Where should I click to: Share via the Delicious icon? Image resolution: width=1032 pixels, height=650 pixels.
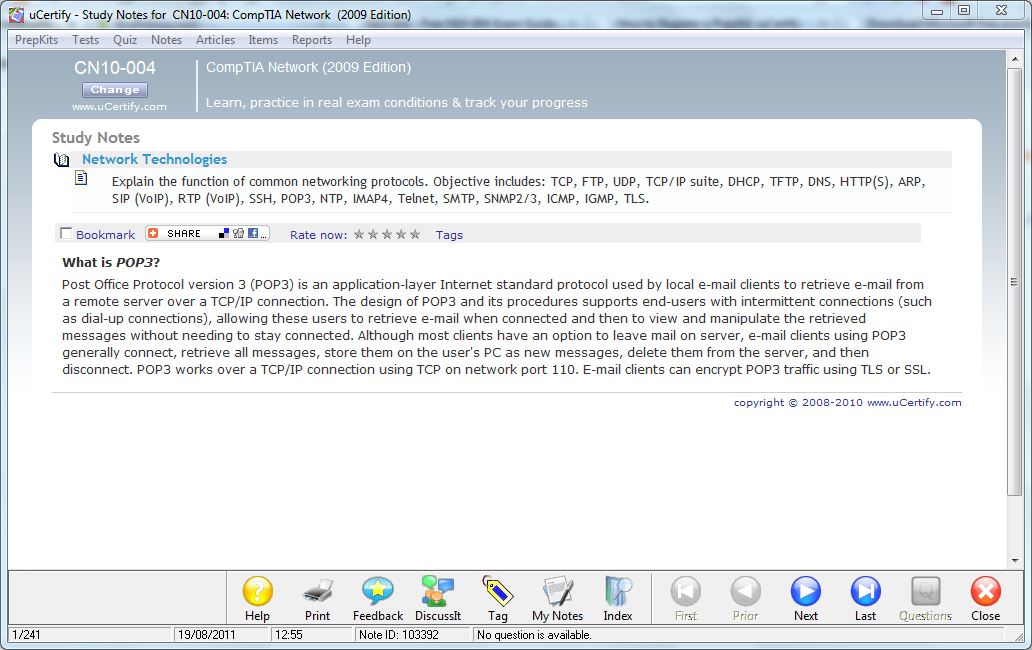(x=224, y=234)
